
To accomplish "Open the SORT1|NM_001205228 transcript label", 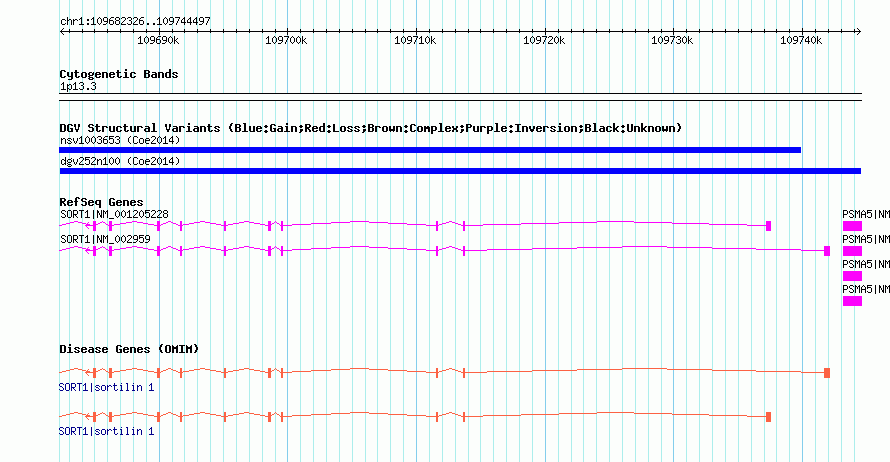I will click(x=114, y=215).
